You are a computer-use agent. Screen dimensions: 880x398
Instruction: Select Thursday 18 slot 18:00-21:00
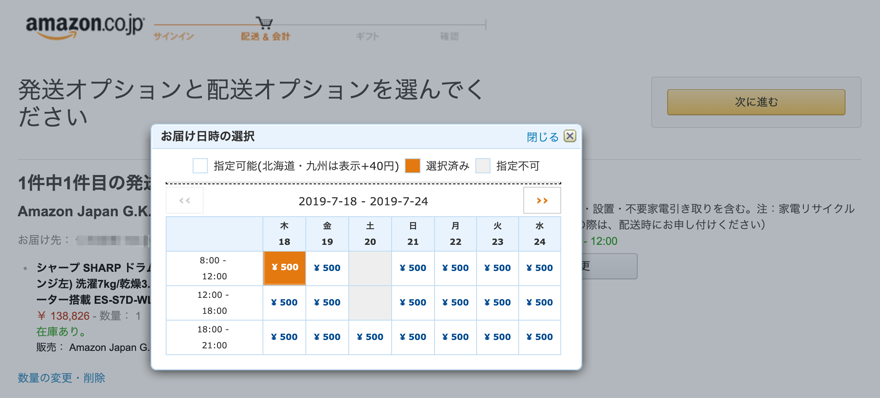tap(285, 337)
